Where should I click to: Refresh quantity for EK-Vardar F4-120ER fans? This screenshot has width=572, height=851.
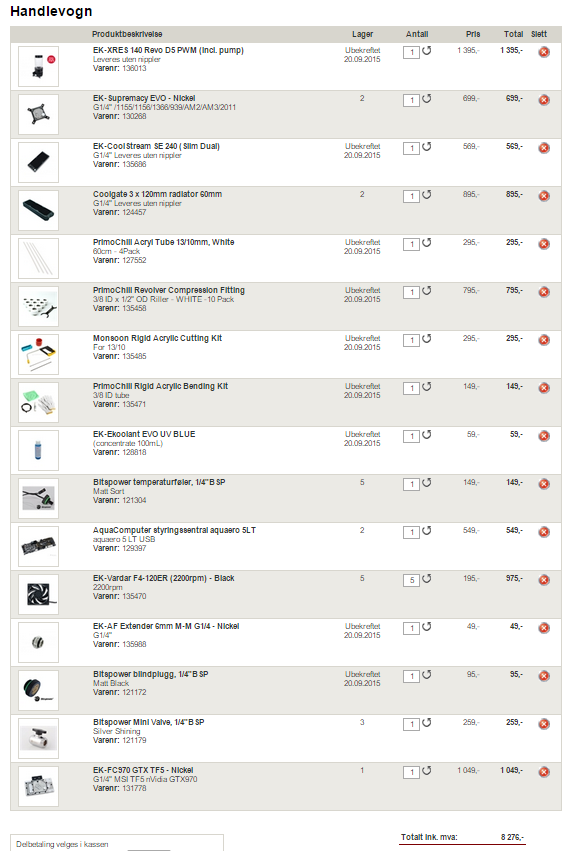(x=427, y=579)
